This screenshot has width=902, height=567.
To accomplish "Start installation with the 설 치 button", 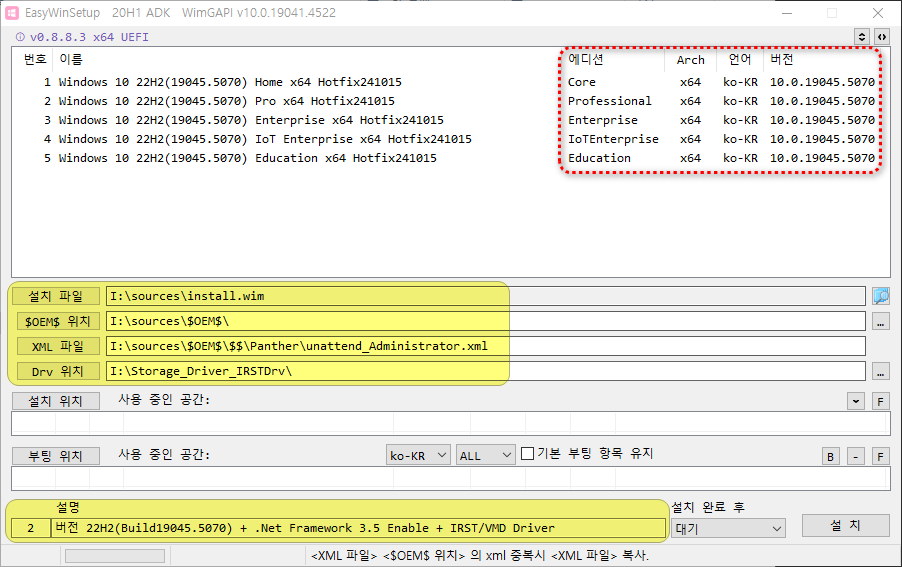I will 846,525.
